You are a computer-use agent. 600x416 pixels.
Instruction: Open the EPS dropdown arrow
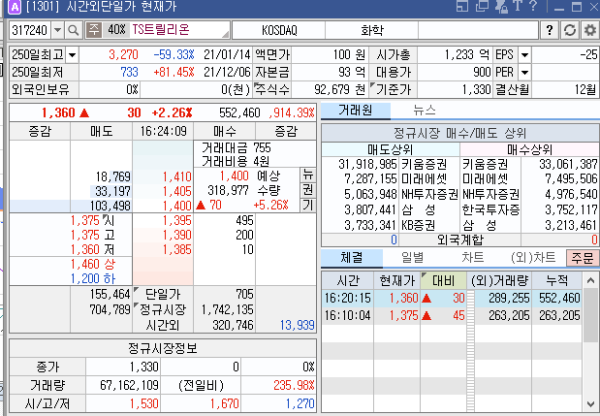(525, 55)
